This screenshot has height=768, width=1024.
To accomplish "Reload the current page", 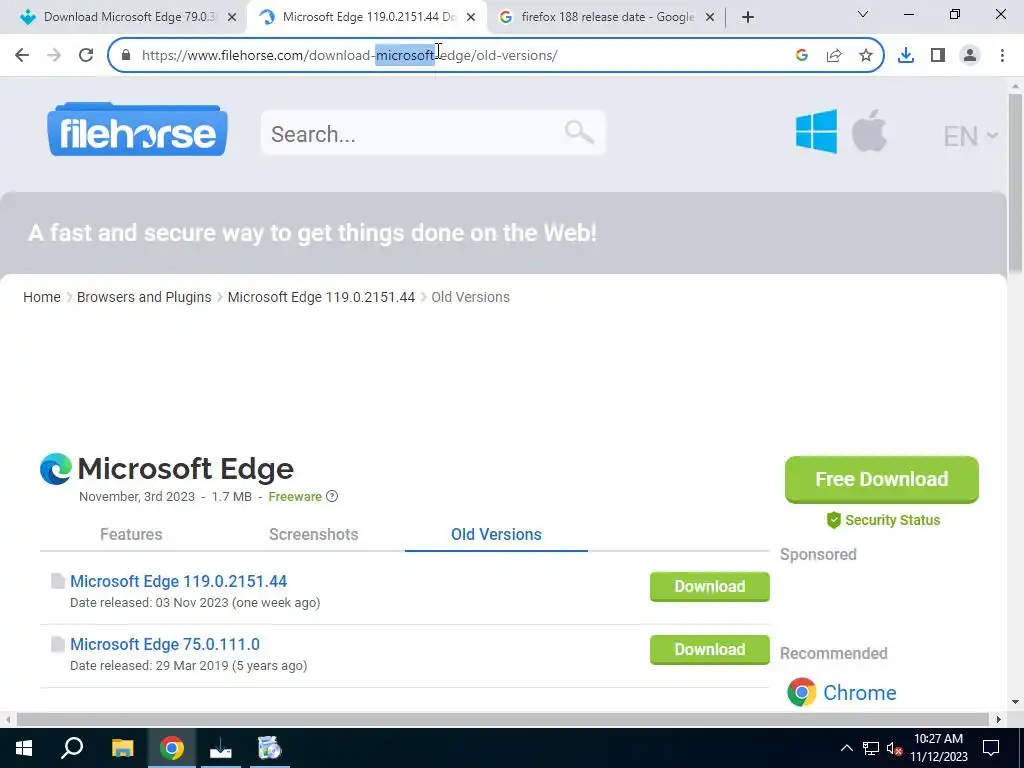I will 86,56.
